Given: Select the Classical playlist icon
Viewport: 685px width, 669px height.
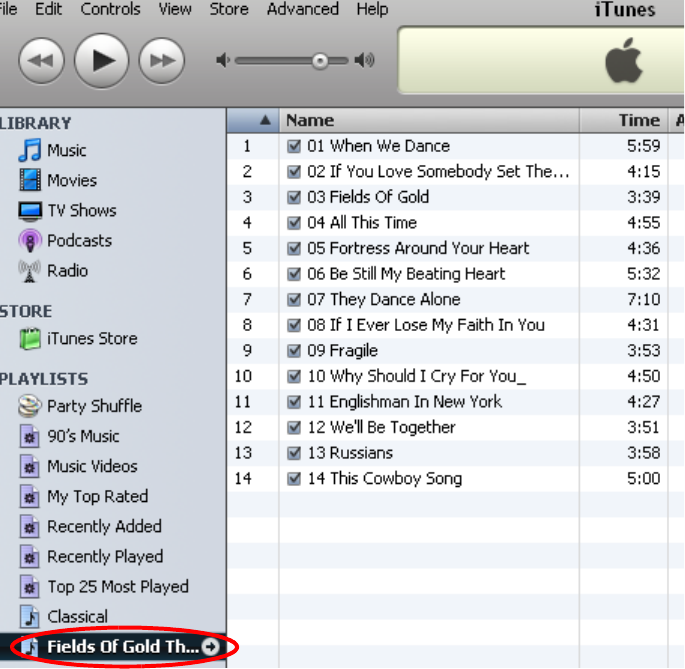Looking at the screenshot, I should [x=30, y=617].
